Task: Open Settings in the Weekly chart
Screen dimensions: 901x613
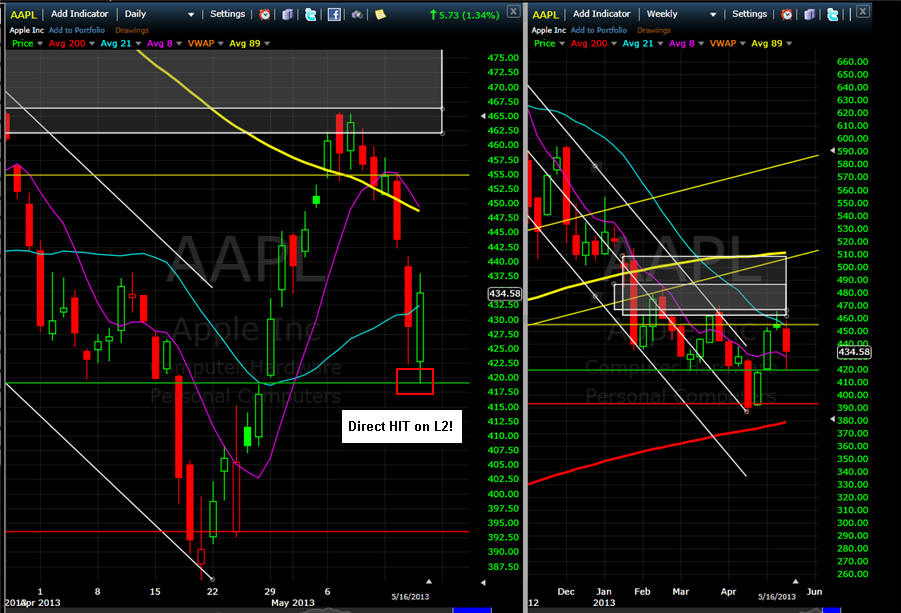Action: pos(749,14)
